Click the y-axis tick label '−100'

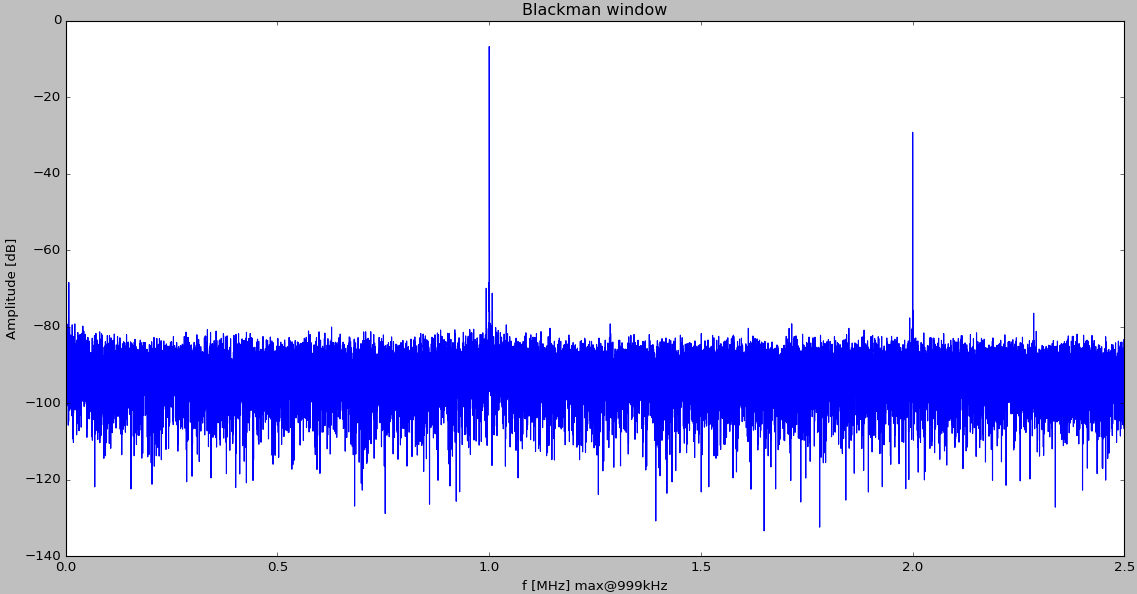tap(45, 403)
